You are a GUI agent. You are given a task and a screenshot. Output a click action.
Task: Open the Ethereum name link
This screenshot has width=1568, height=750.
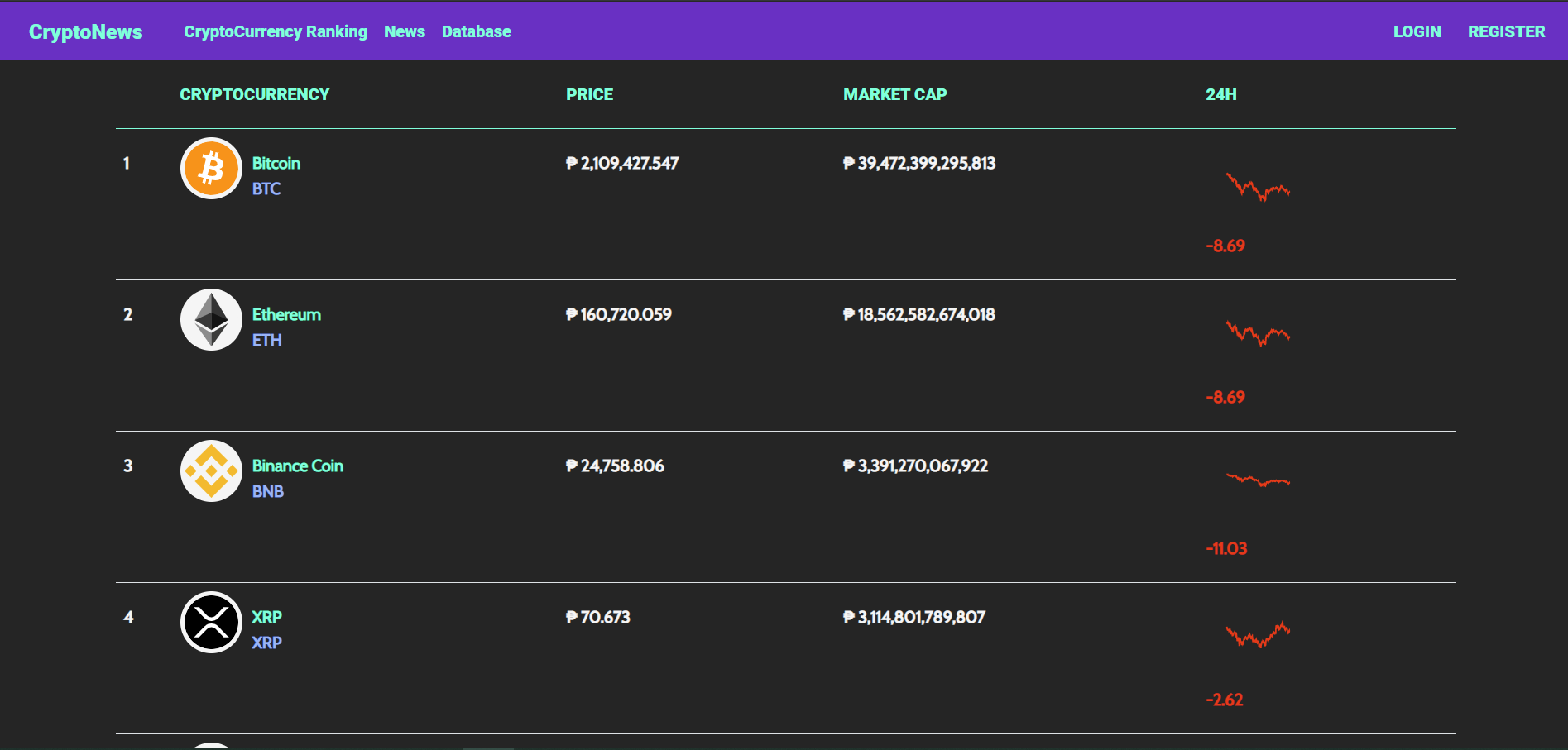tap(286, 314)
